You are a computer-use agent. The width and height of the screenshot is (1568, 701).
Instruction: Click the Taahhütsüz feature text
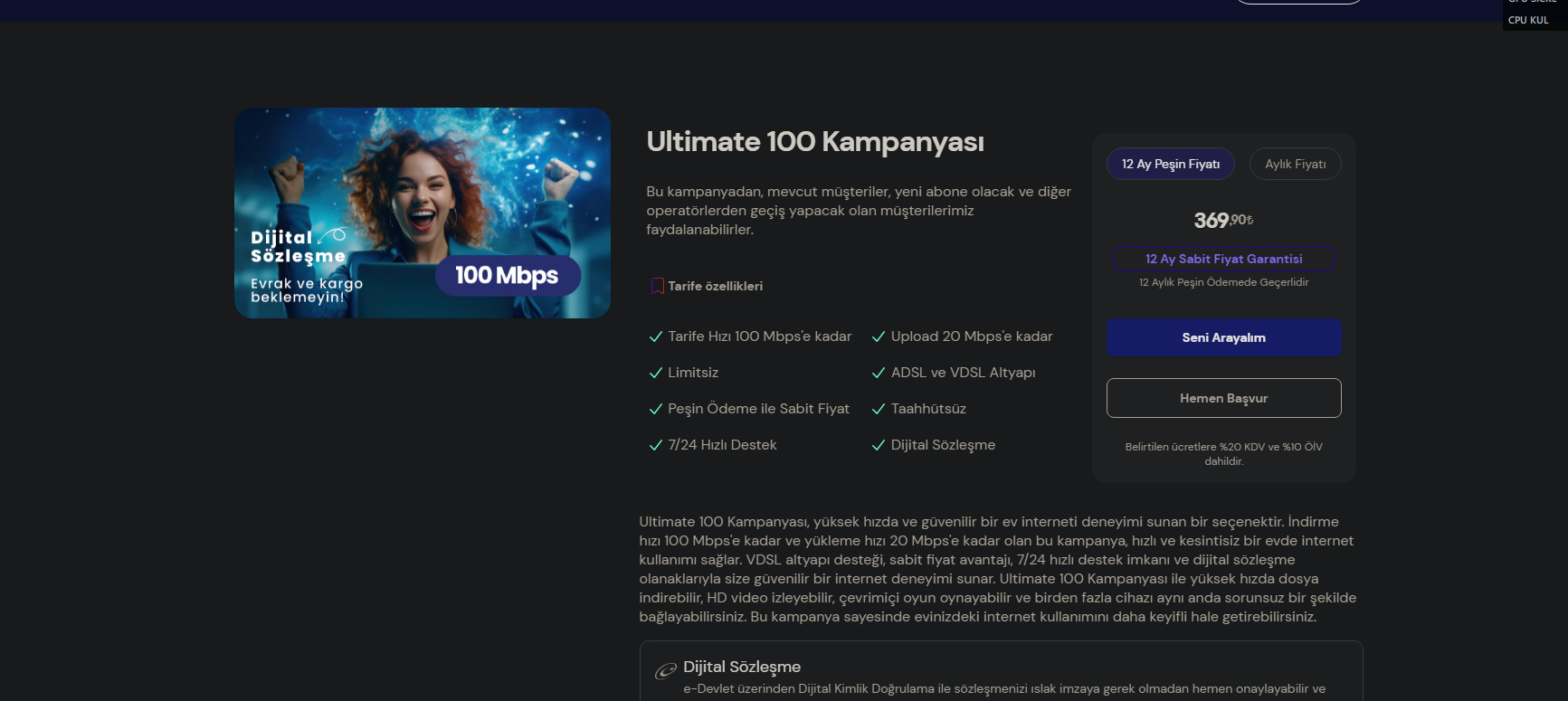(928, 409)
